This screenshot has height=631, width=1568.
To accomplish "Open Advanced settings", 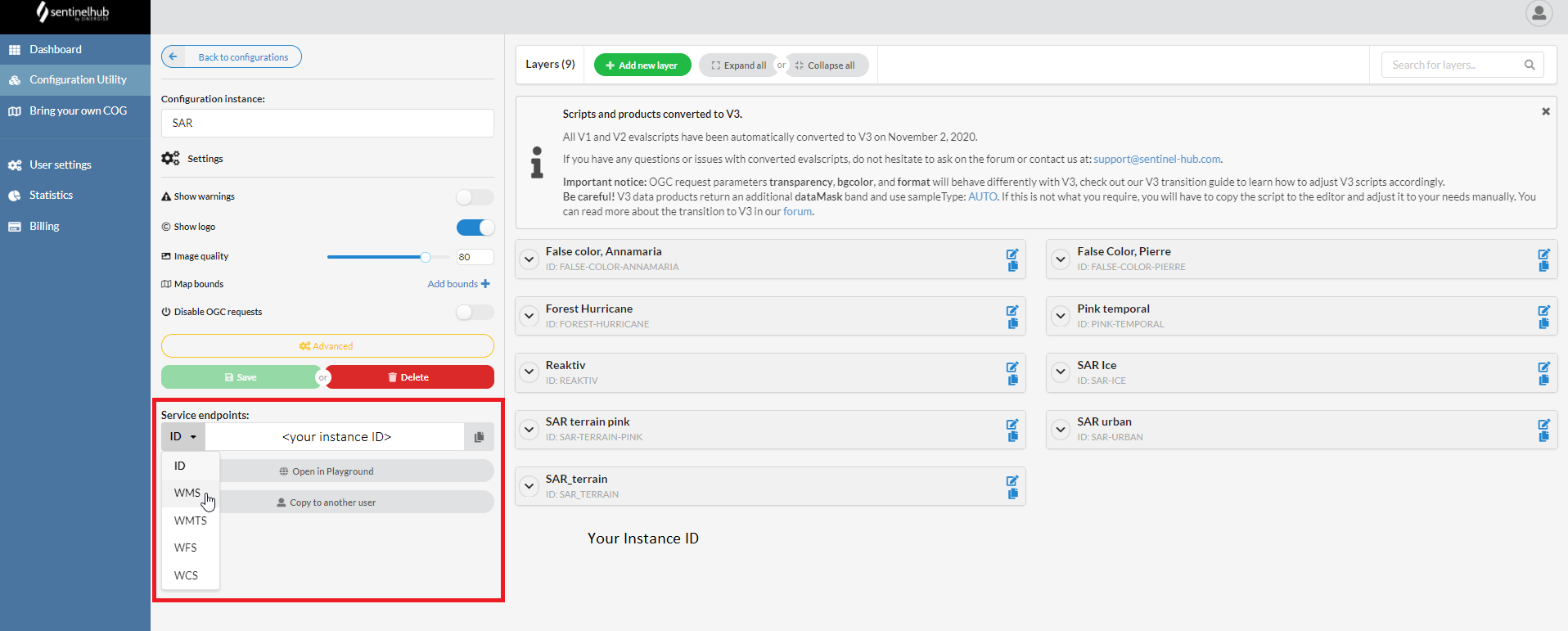I will point(327,346).
